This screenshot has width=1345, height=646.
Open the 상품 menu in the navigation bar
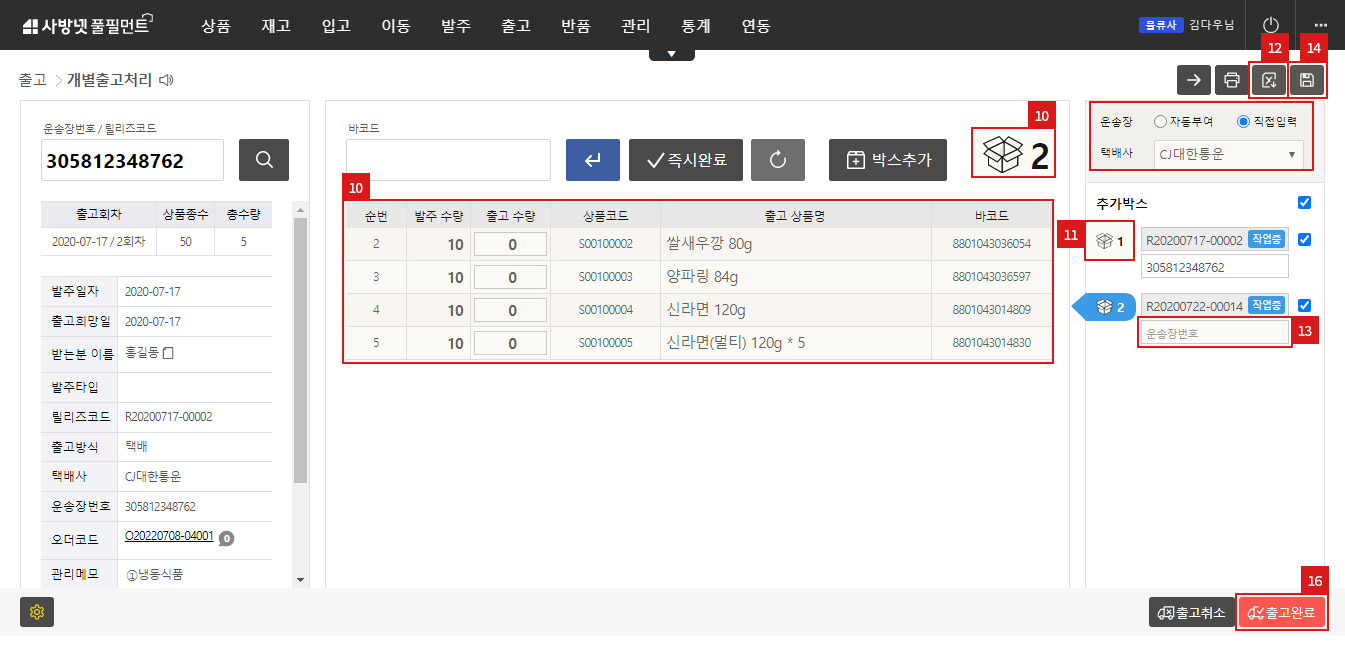point(215,26)
